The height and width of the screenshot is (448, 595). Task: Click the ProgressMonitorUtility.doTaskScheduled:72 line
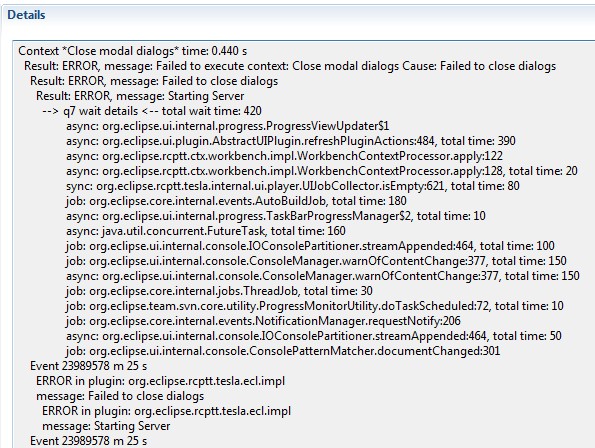tap(315, 306)
